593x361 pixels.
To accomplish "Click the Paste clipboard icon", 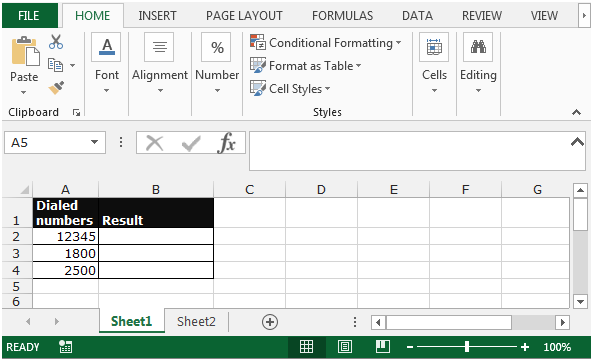I will point(25,51).
